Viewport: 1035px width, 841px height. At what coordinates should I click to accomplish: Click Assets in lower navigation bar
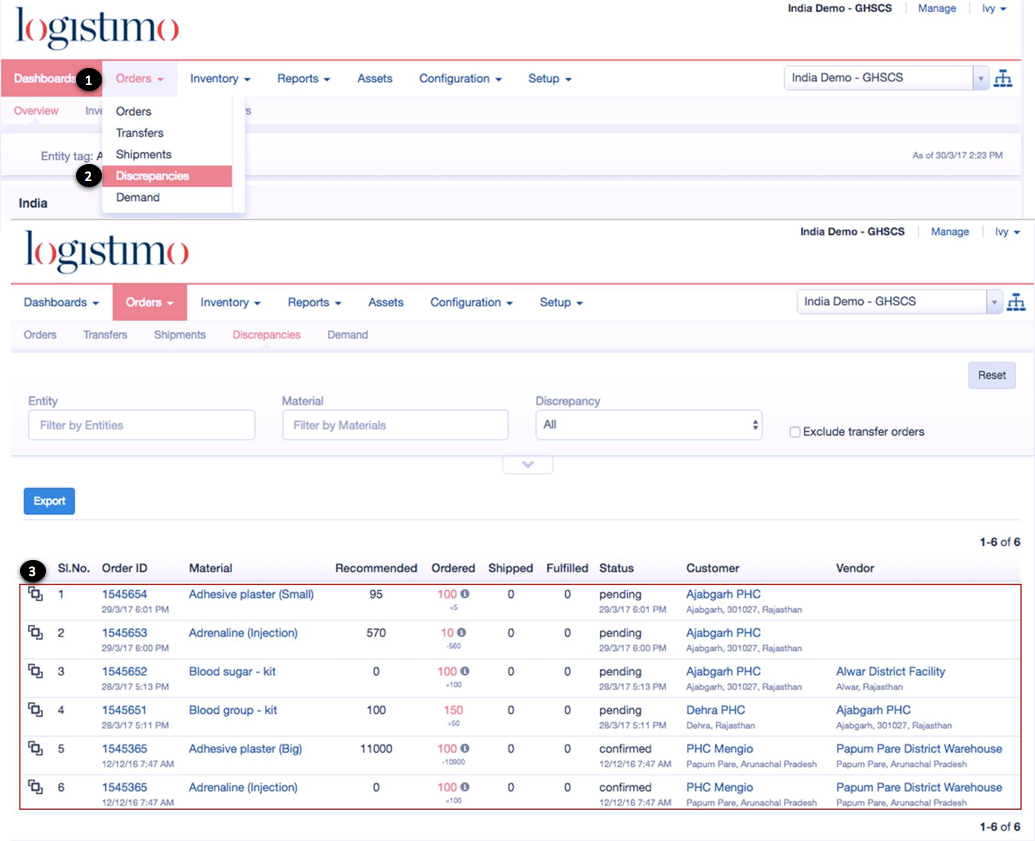[385, 302]
